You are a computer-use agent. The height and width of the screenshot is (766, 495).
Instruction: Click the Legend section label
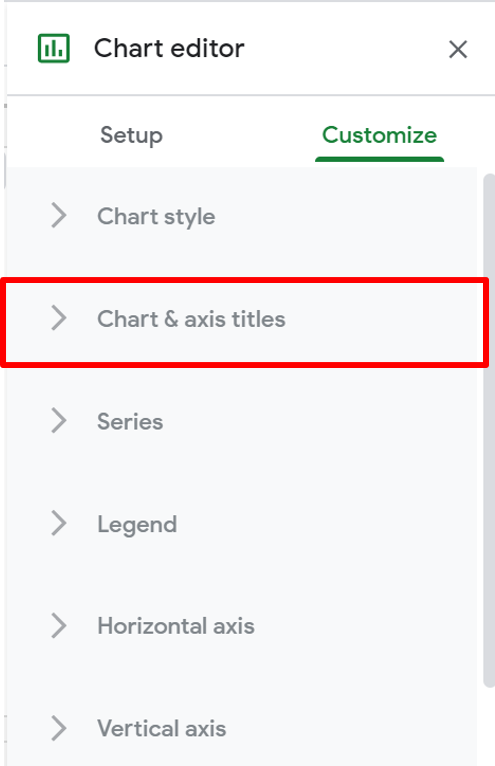(137, 525)
